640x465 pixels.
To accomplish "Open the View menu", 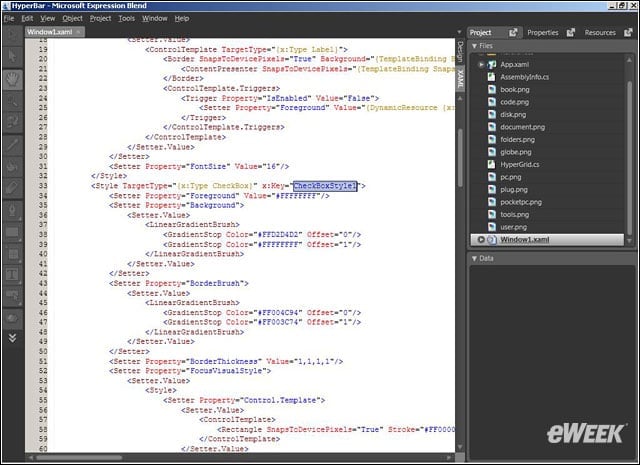I will pyautogui.click(x=47, y=18).
